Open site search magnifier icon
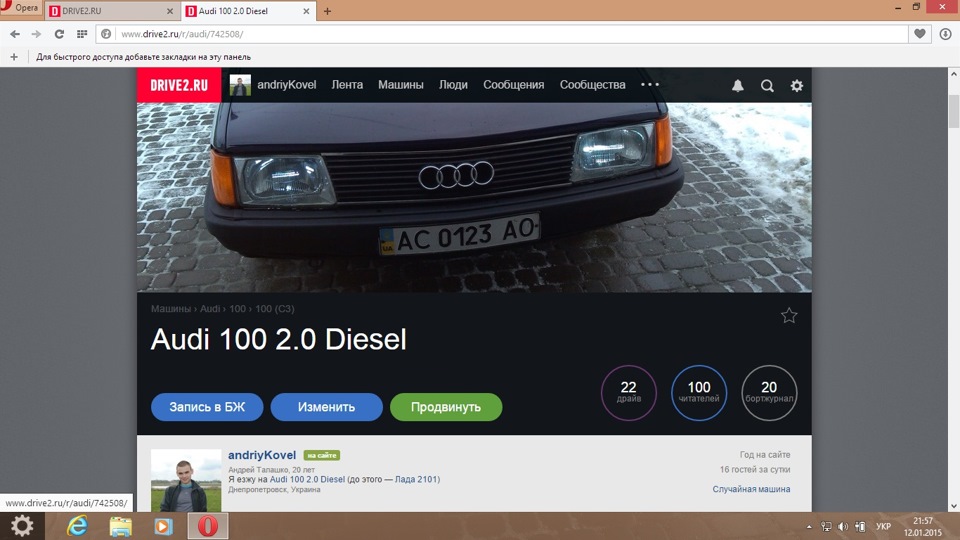The height and width of the screenshot is (540, 960). pyautogui.click(x=767, y=86)
